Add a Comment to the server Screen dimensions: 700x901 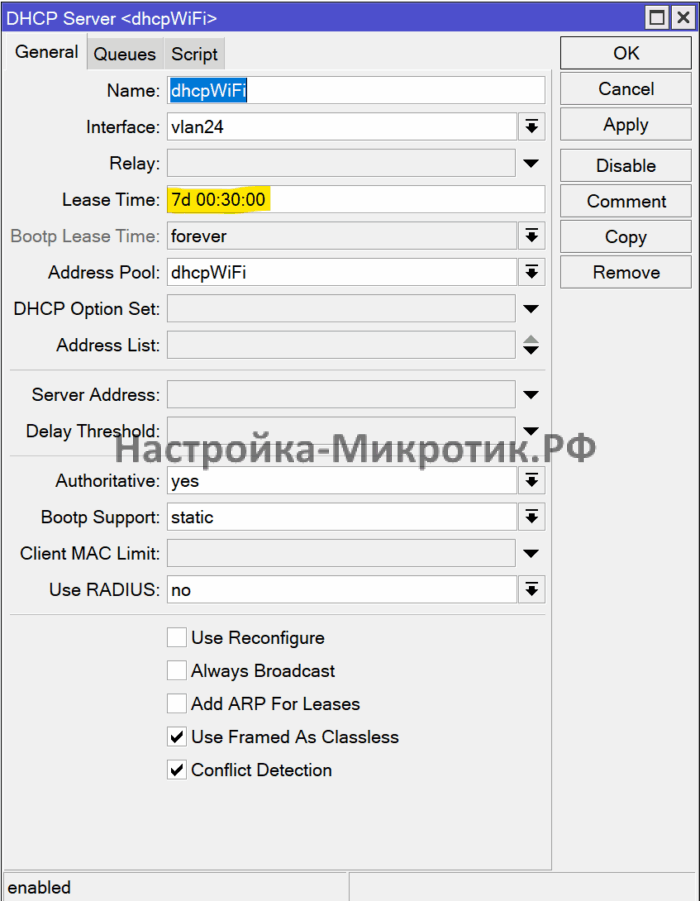625,201
